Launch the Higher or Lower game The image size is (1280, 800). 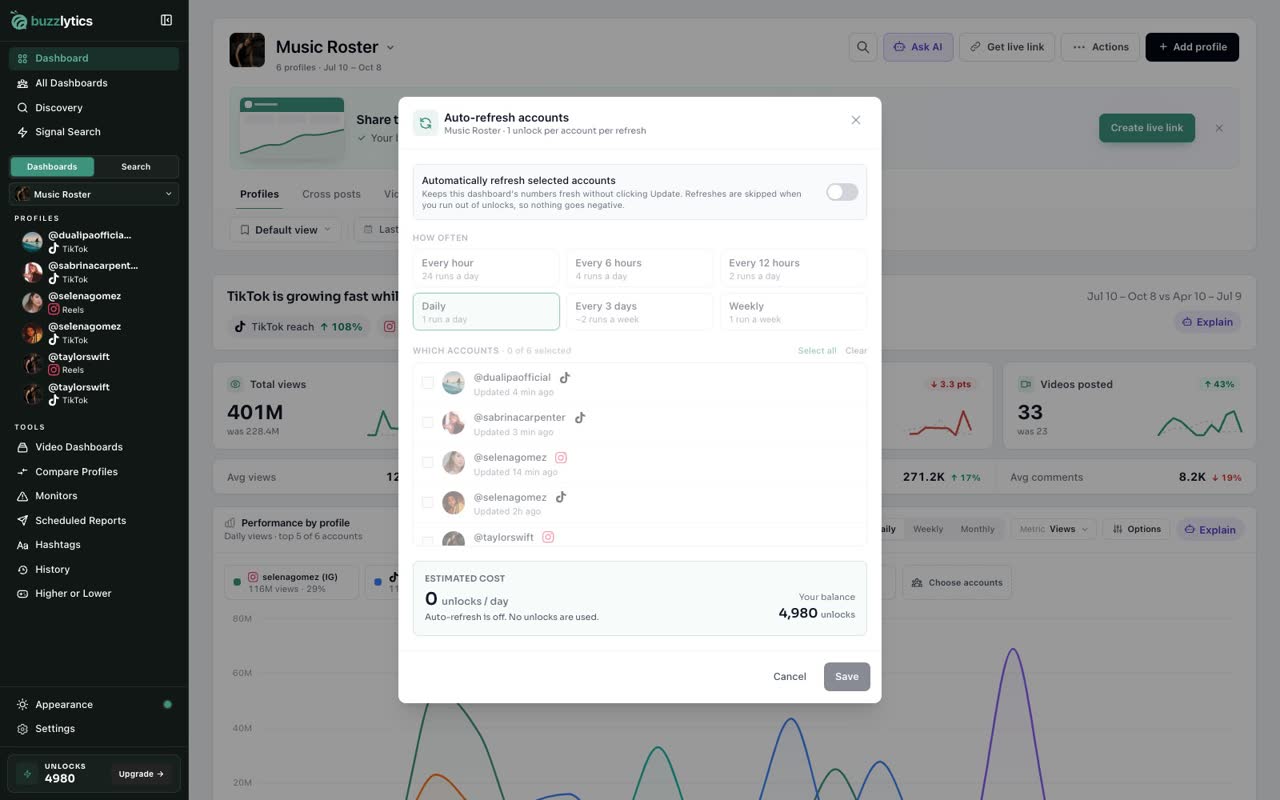click(x=94, y=594)
